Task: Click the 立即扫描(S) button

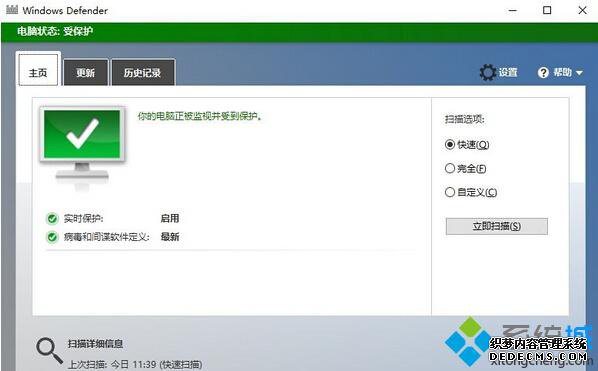Action: (x=497, y=226)
